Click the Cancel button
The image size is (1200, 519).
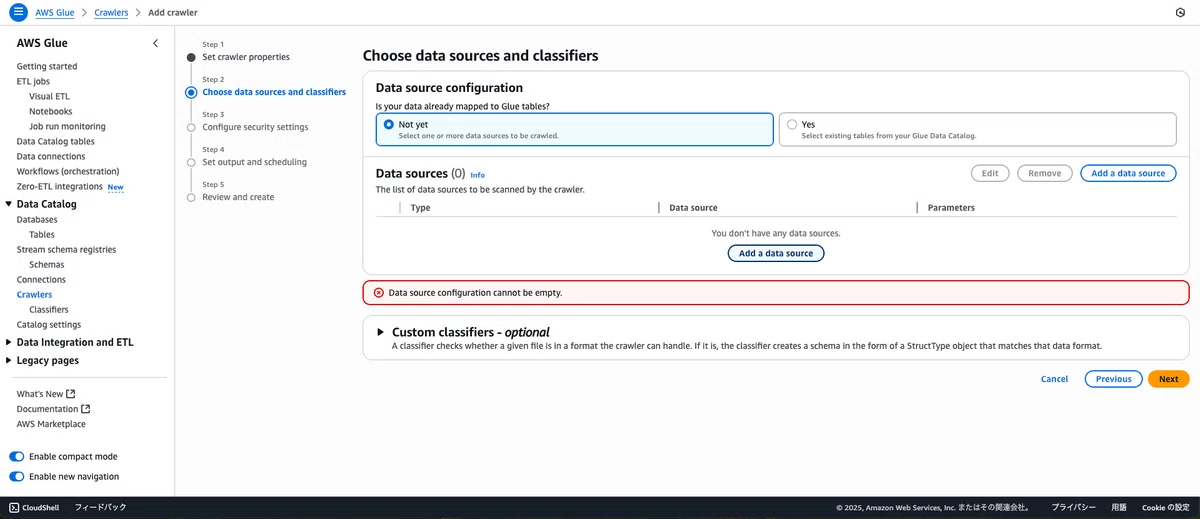click(x=1055, y=379)
